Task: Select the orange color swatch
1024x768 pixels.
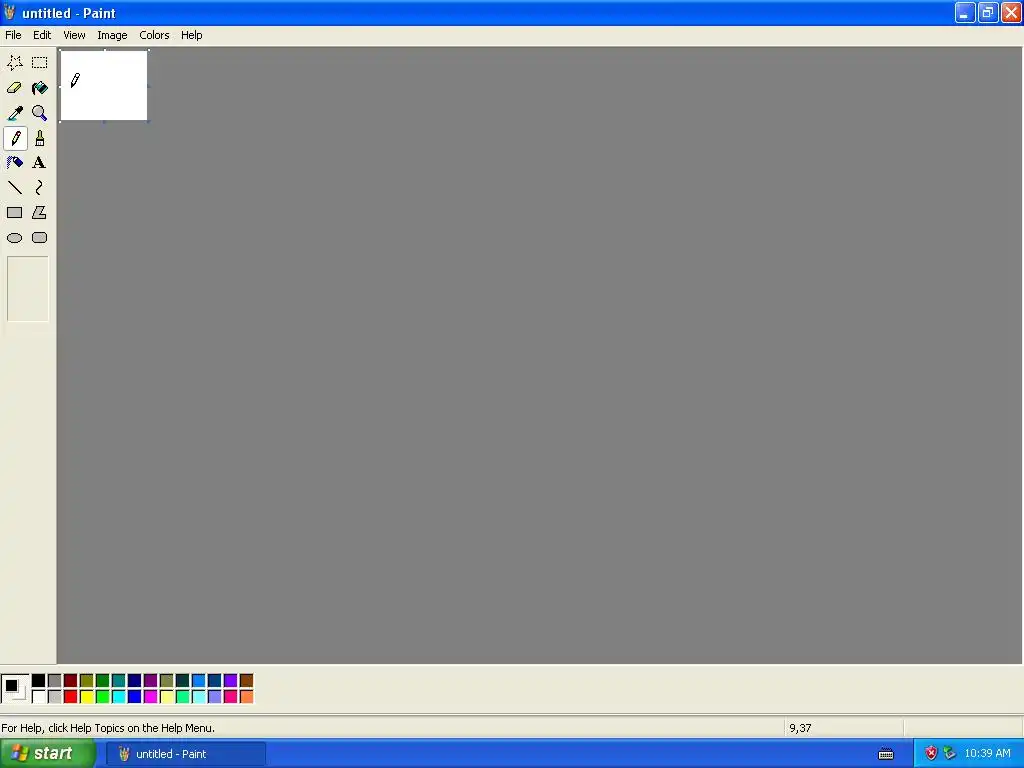Action: tap(246, 697)
